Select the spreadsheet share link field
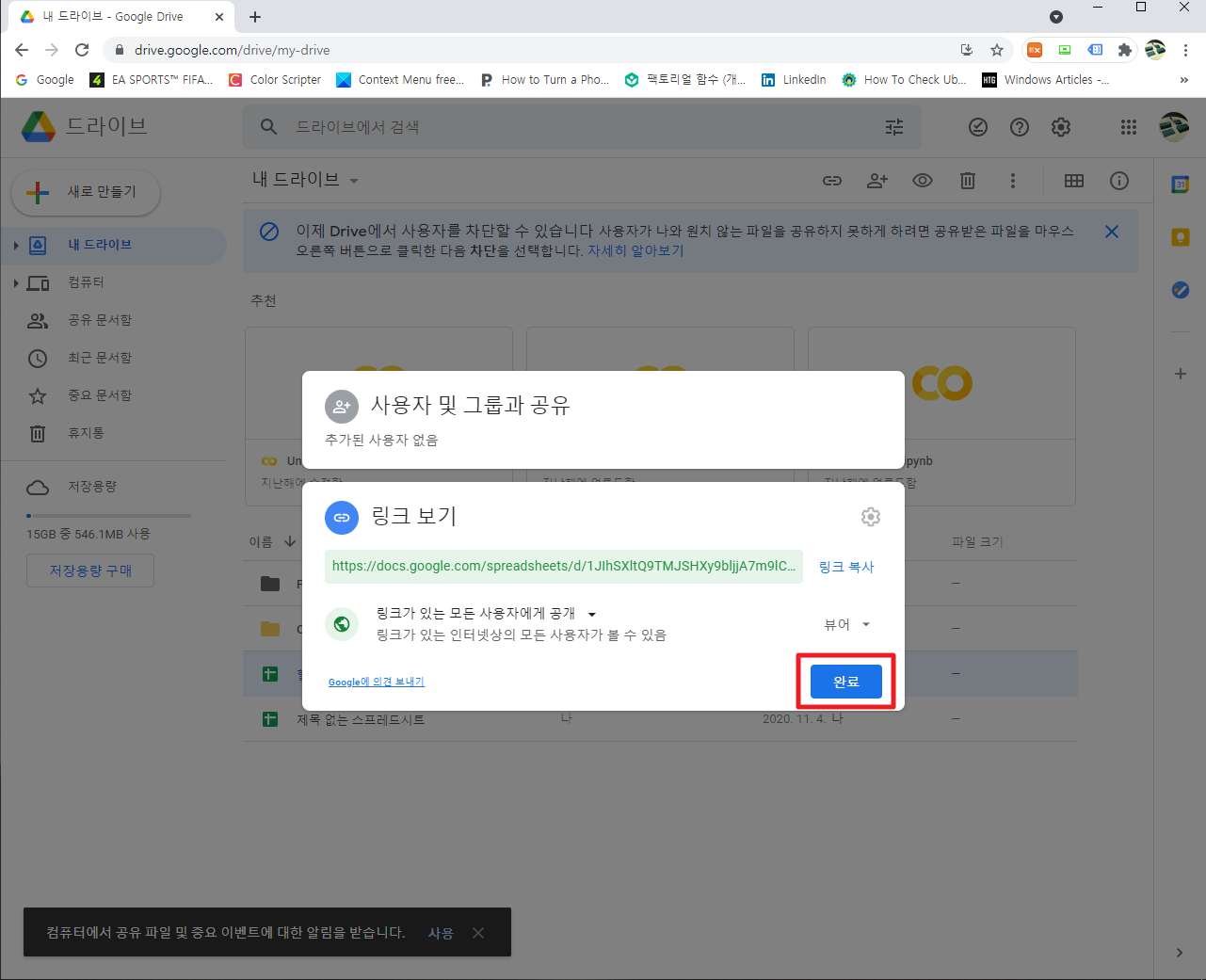The height and width of the screenshot is (980, 1206). click(564, 566)
